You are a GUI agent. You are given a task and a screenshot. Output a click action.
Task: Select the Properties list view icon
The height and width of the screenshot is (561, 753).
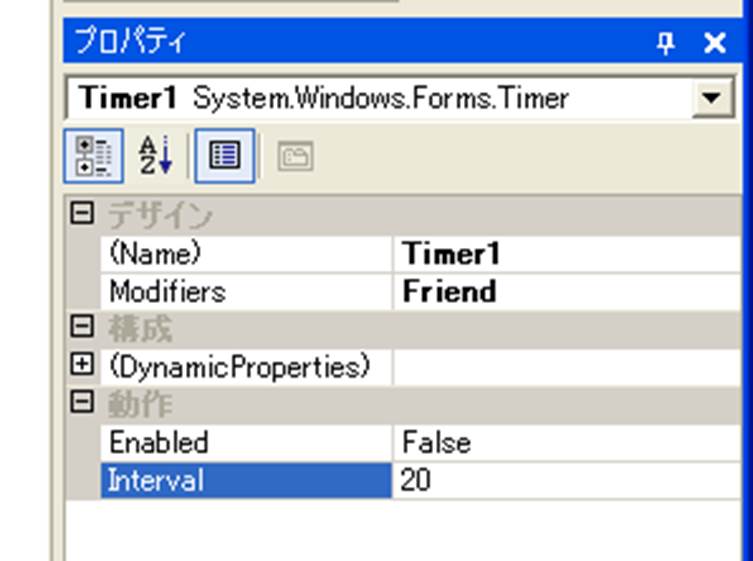pyautogui.click(x=225, y=156)
